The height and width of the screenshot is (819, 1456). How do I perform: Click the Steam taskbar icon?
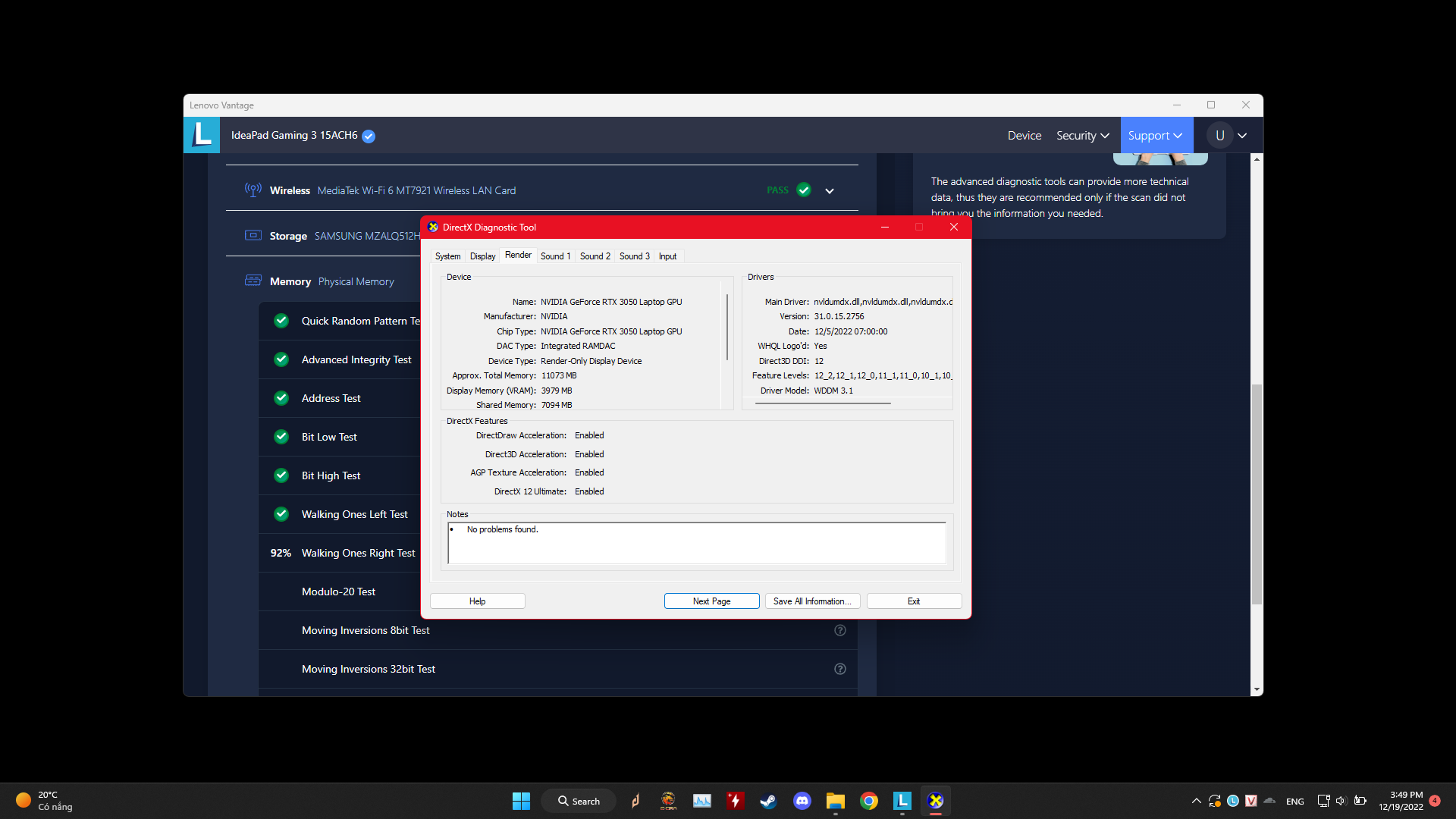coord(768,801)
